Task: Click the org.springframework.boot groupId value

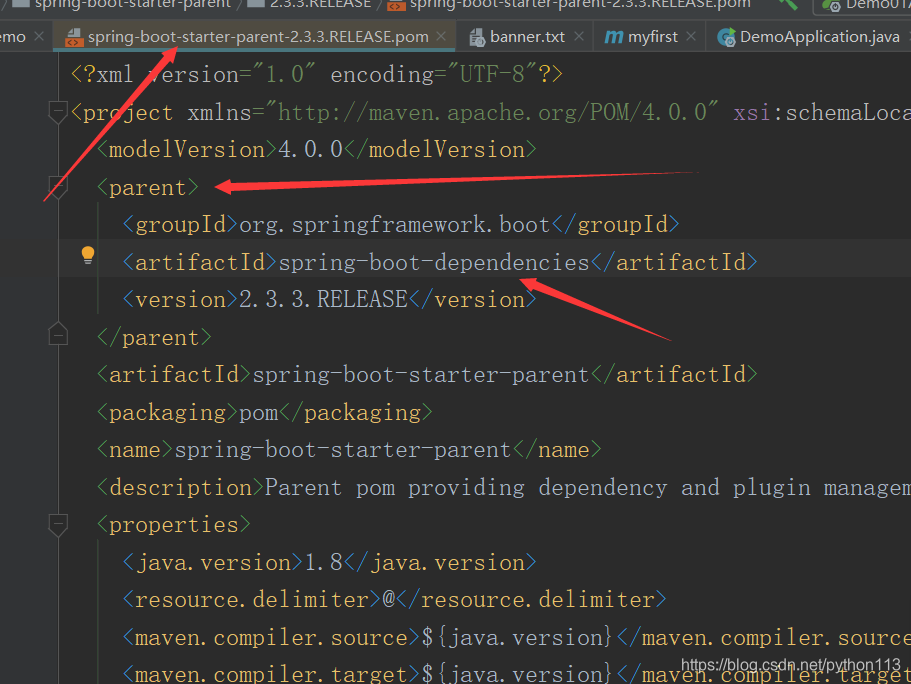Action: pyautogui.click(x=394, y=225)
